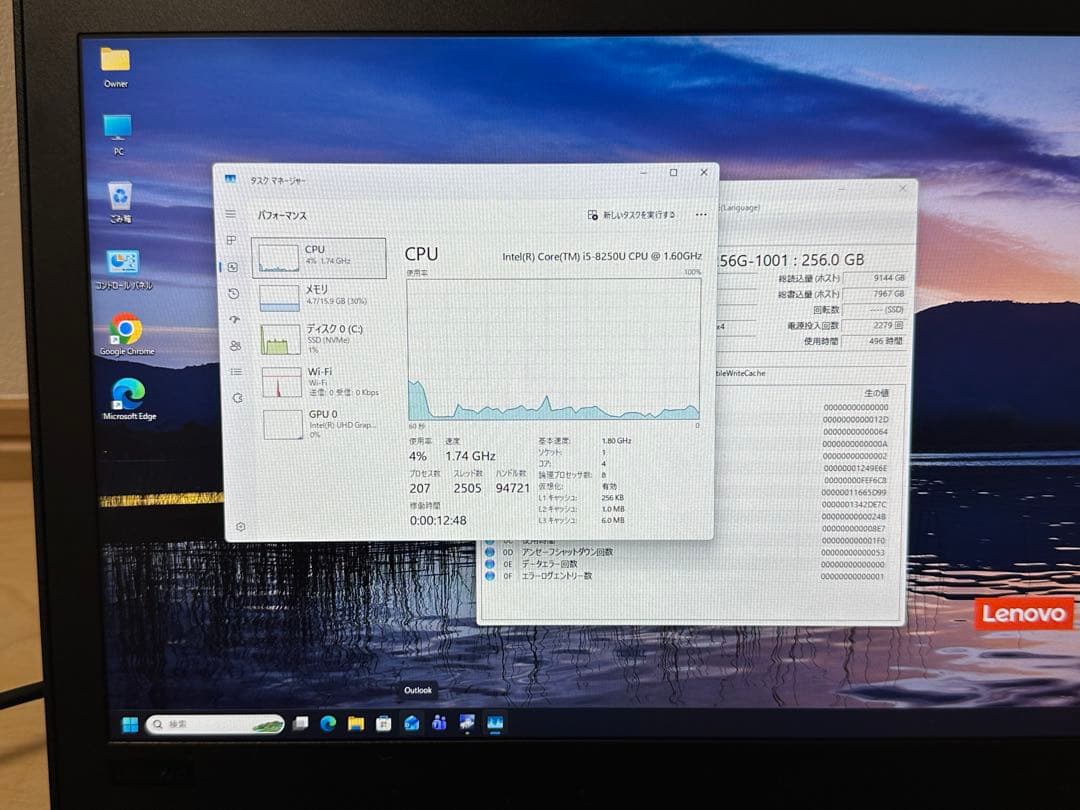Open the more options ellipsis menu

pos(701,215)
